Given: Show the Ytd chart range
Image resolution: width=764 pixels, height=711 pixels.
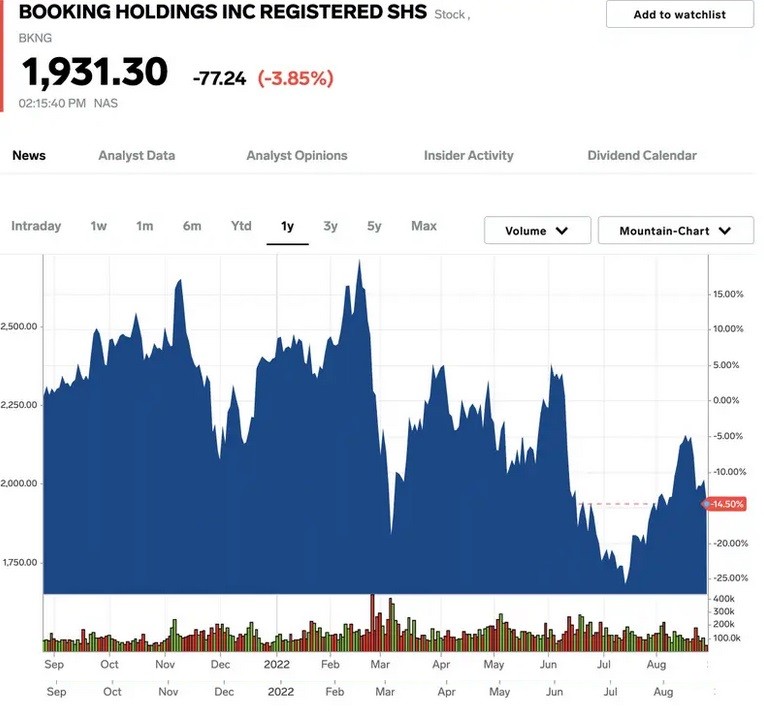Looking at the screenshot, I should point(241,226).
